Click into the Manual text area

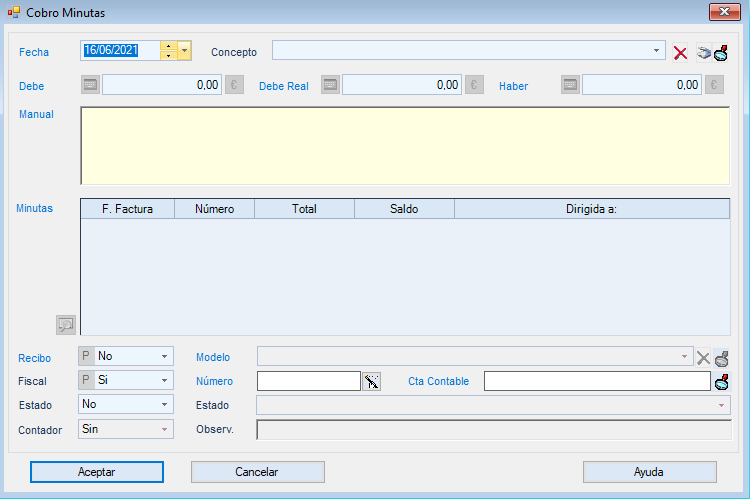[404, 145]
